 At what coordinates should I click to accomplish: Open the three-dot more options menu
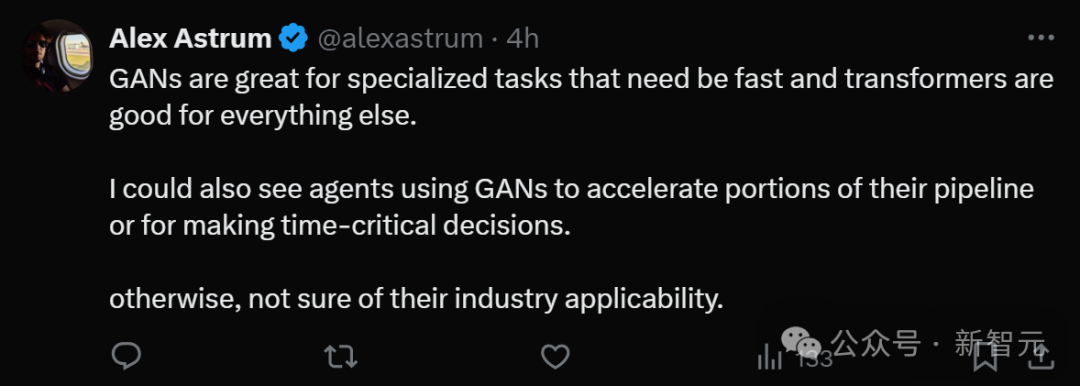pos(1041,38)
